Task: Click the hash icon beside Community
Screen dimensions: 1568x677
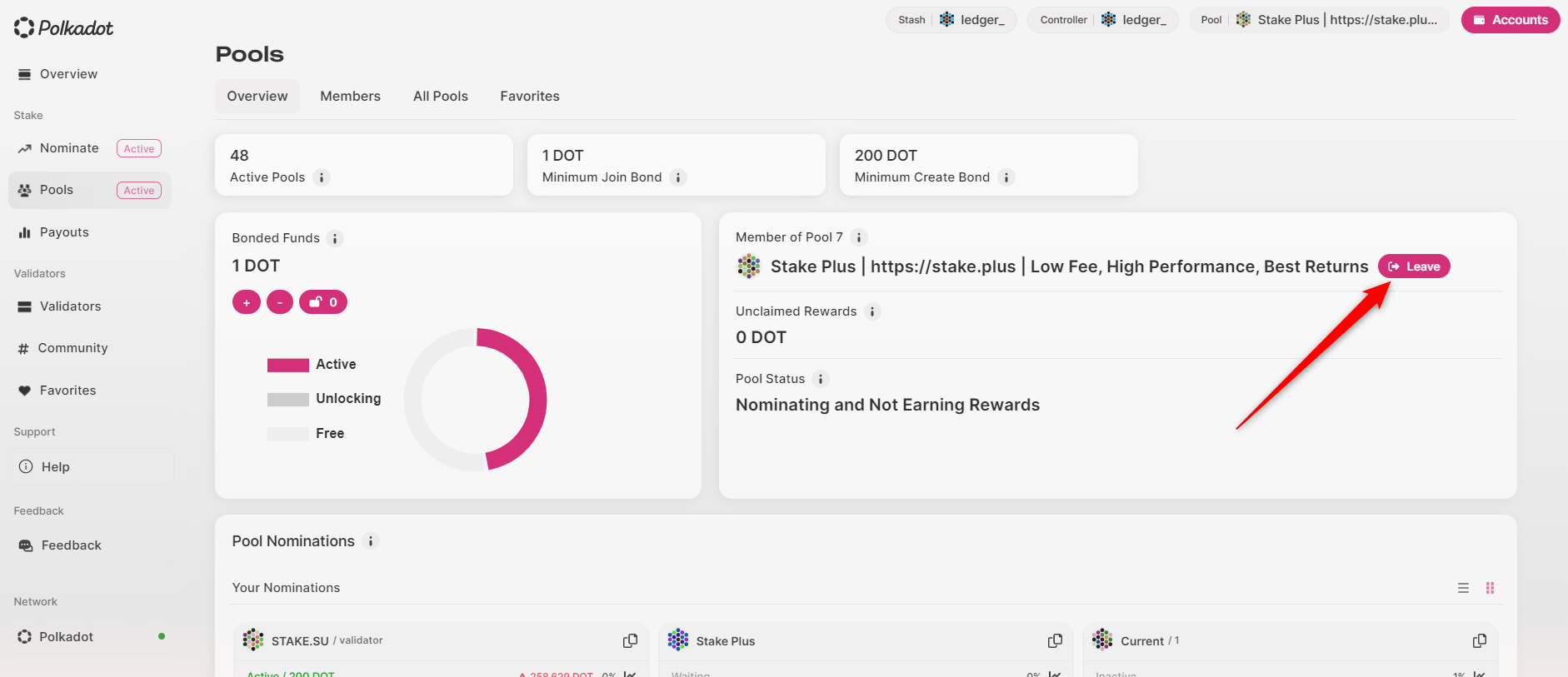Action: pyautogui.click(x=23, y=349)
